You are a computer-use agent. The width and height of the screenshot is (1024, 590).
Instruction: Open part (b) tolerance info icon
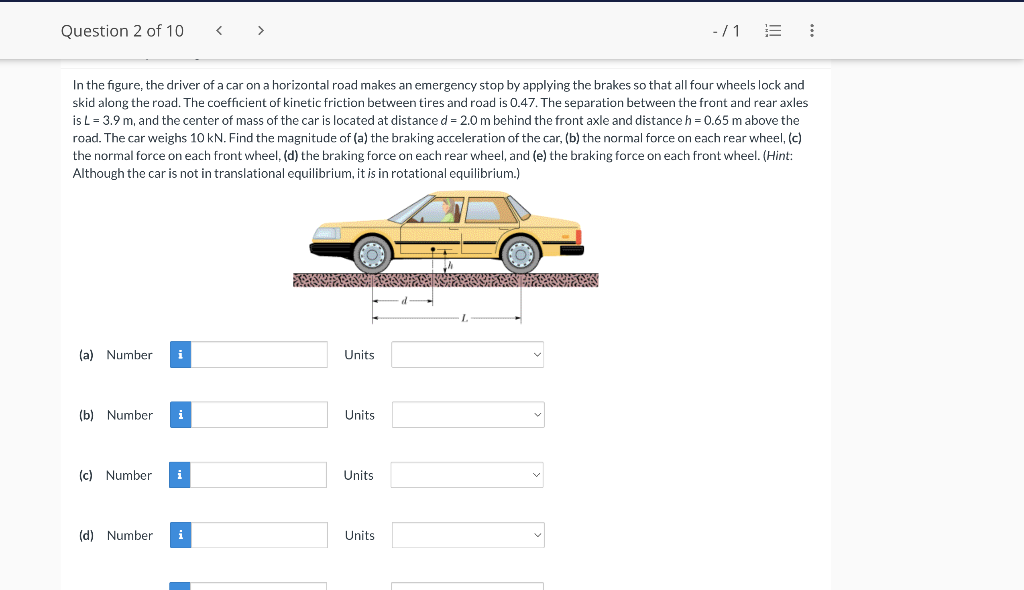coord(180,414)
